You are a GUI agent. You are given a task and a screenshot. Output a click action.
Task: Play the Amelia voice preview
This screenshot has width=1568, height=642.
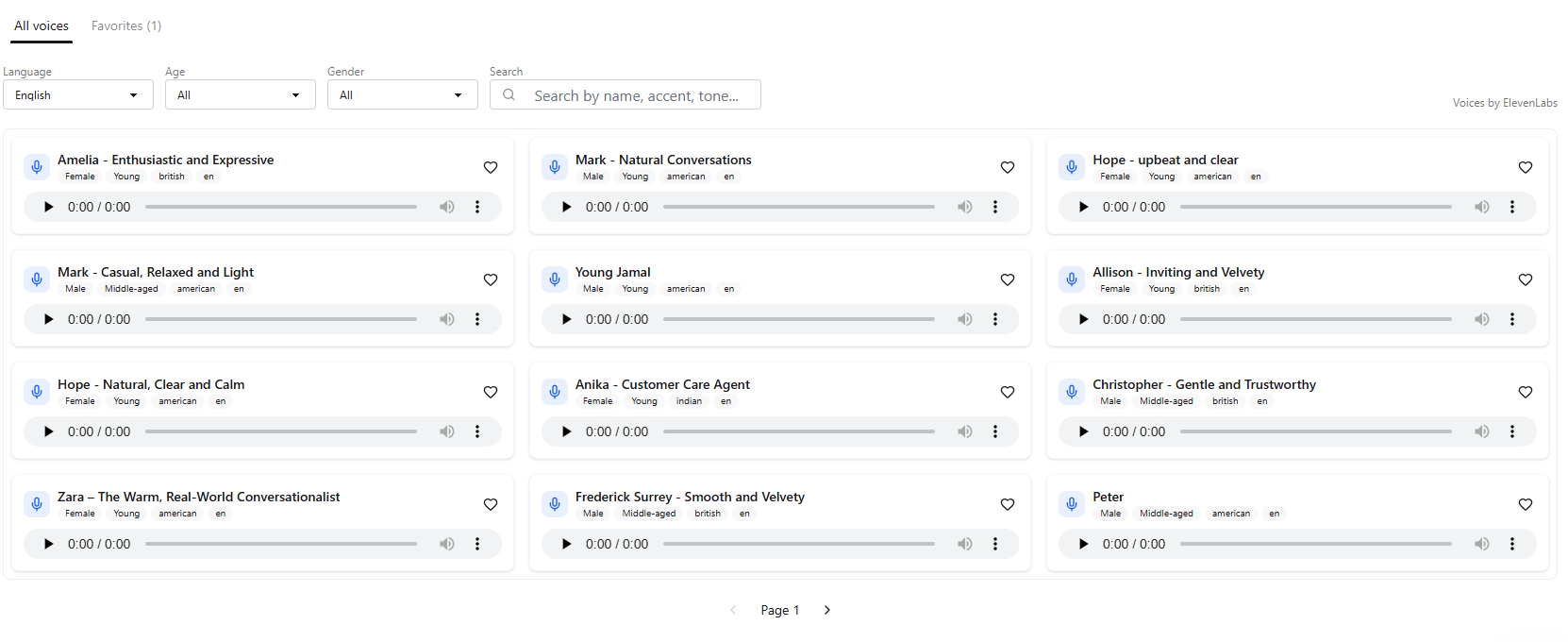(49, 207)
